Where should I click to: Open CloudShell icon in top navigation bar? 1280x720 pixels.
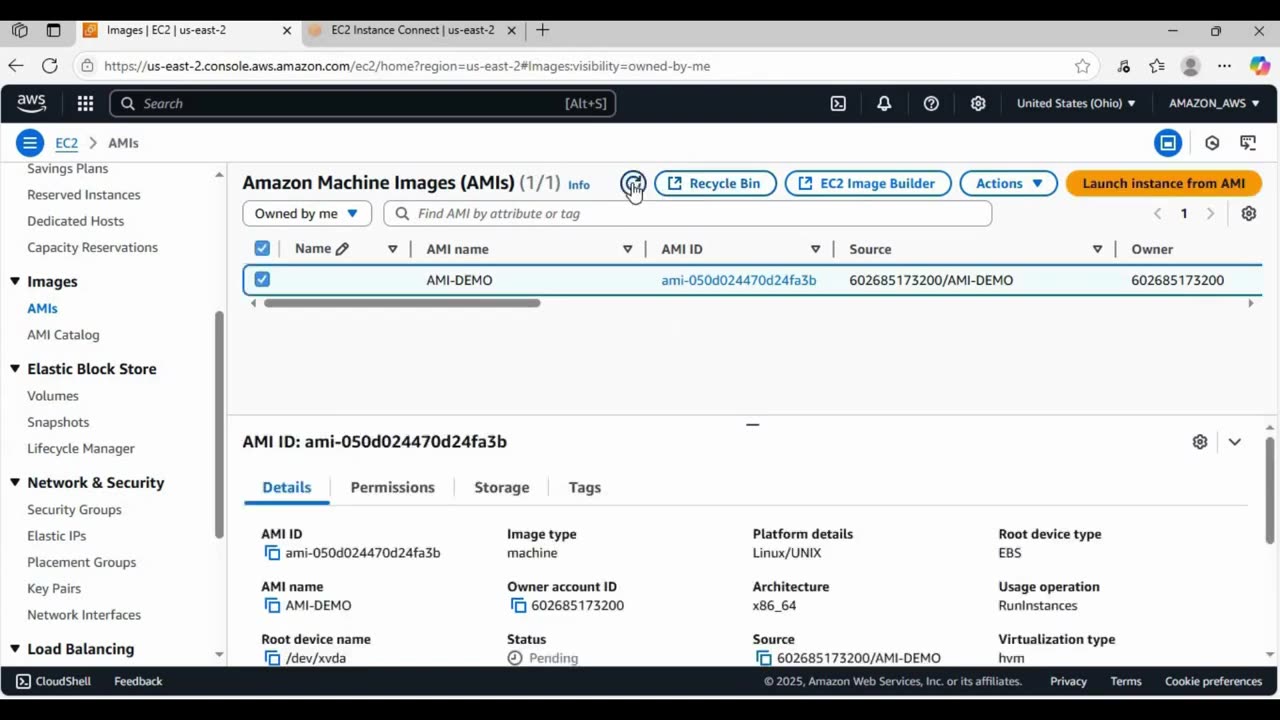838,103
